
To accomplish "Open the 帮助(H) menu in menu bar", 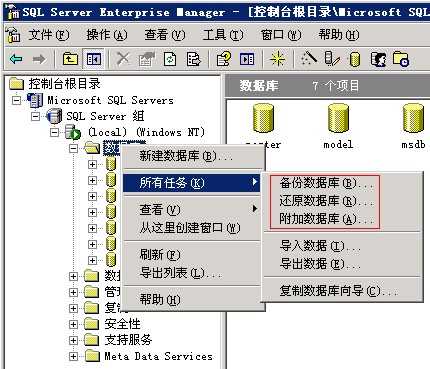I will [339, 35].
